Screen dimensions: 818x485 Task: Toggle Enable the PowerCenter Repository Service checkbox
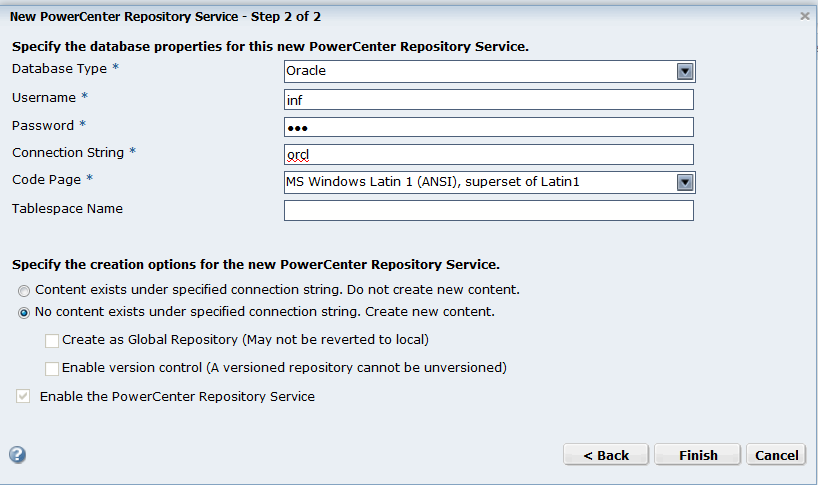coord(23,397)
